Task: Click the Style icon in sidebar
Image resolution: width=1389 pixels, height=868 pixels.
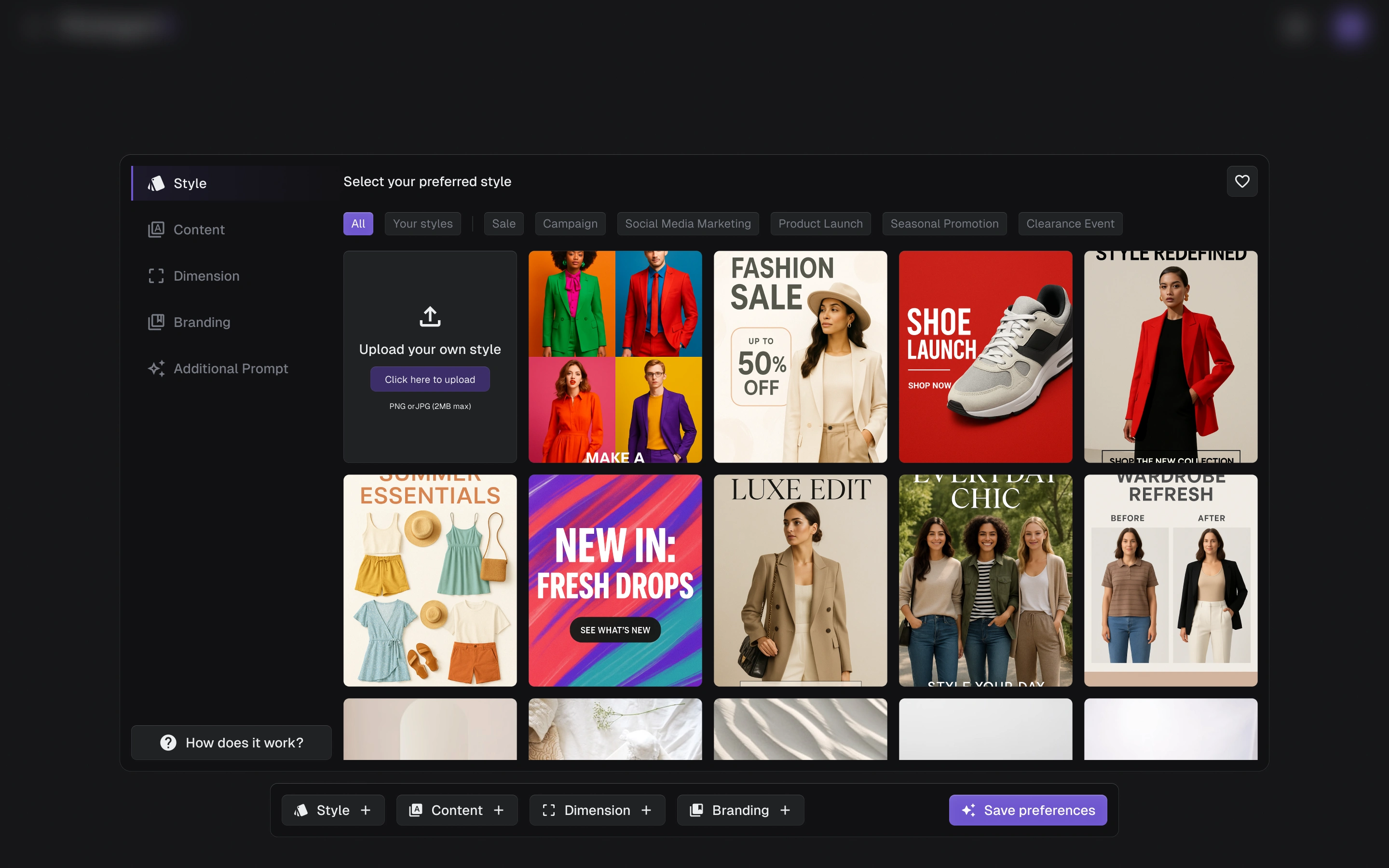Action: 156,183
